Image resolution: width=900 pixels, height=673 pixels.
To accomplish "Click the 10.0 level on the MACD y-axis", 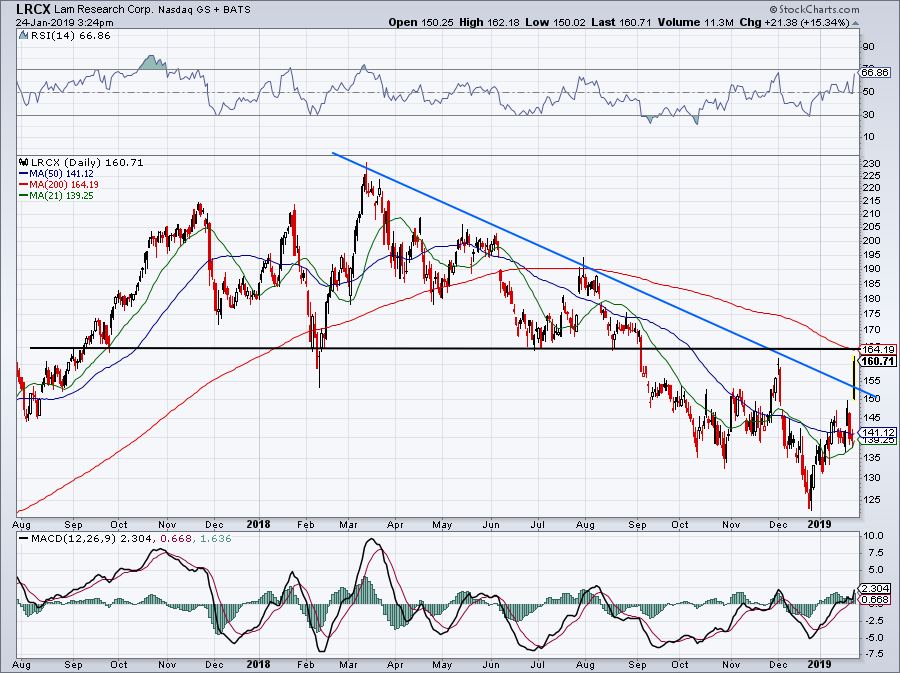I will [x=873, y=536].
